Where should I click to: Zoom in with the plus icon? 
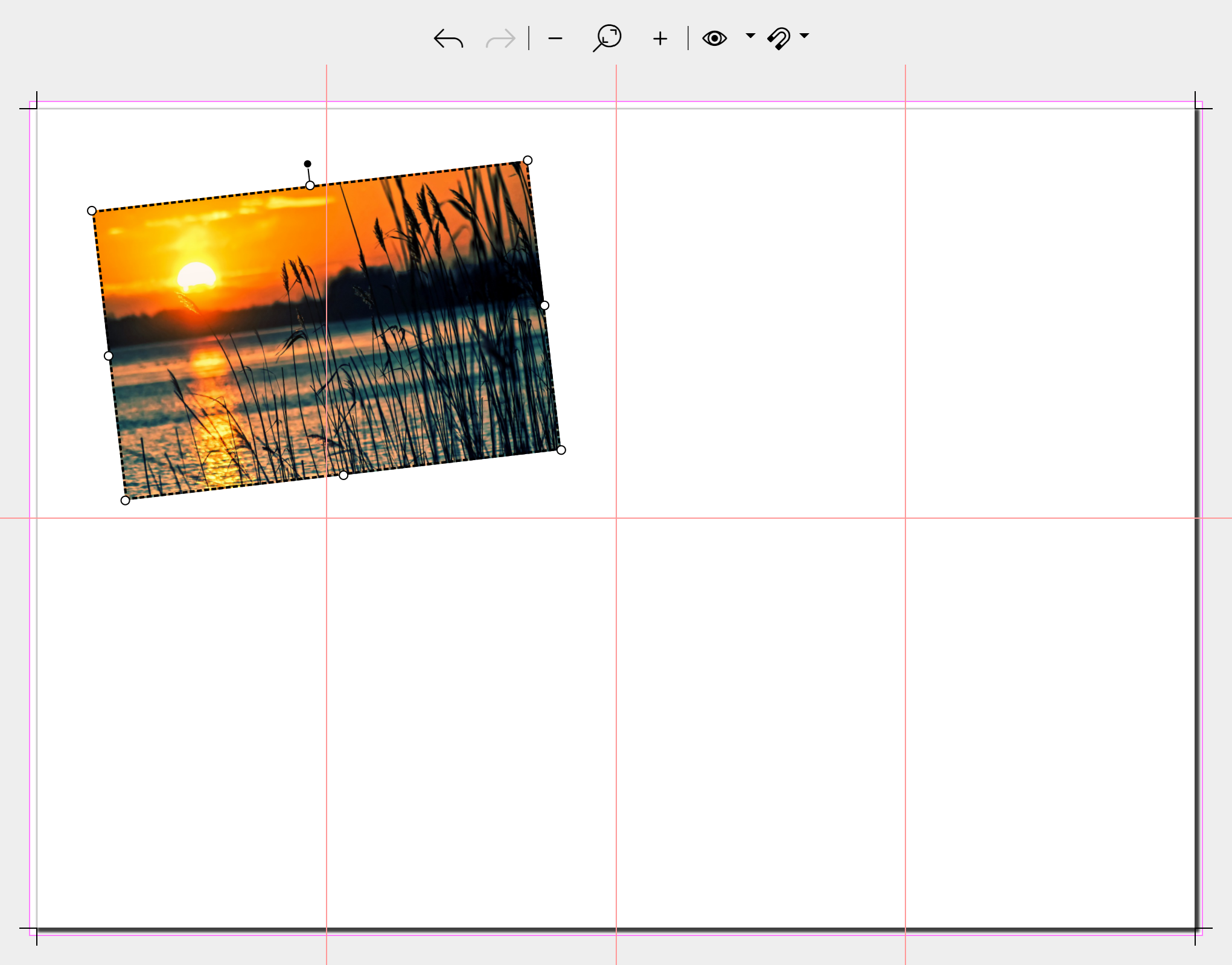pos(660,39)
